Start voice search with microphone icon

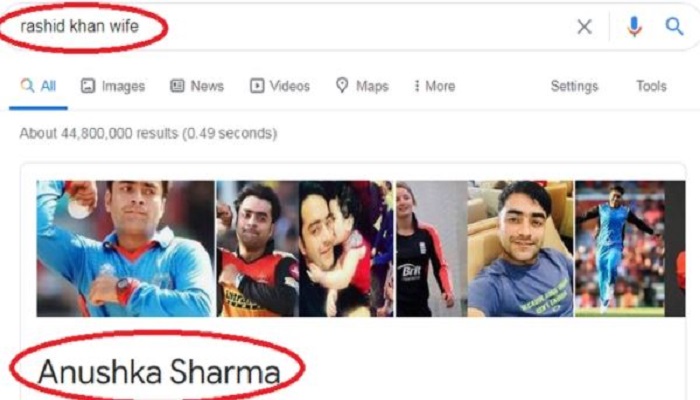click(634, 26)
